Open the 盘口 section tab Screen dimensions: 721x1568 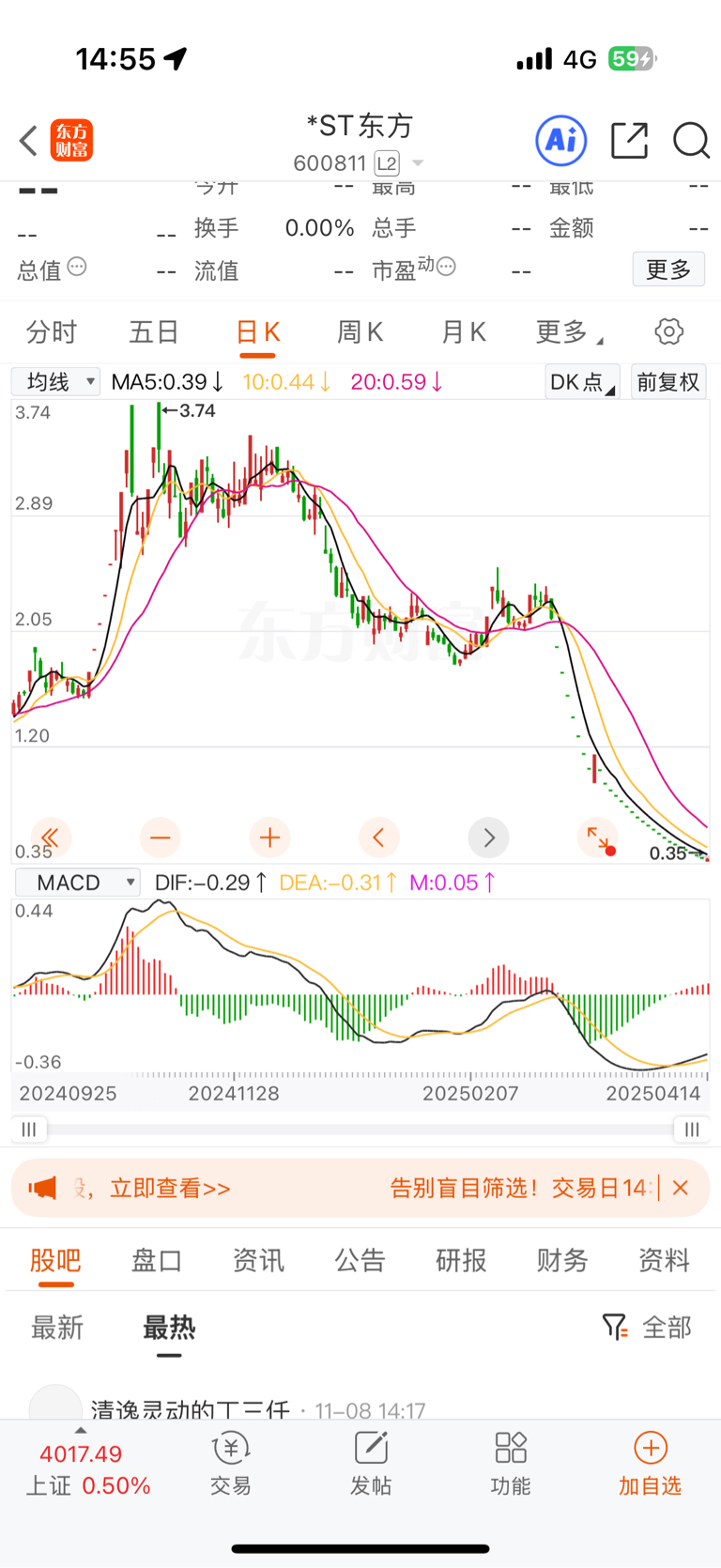[x=157, y=1260]
